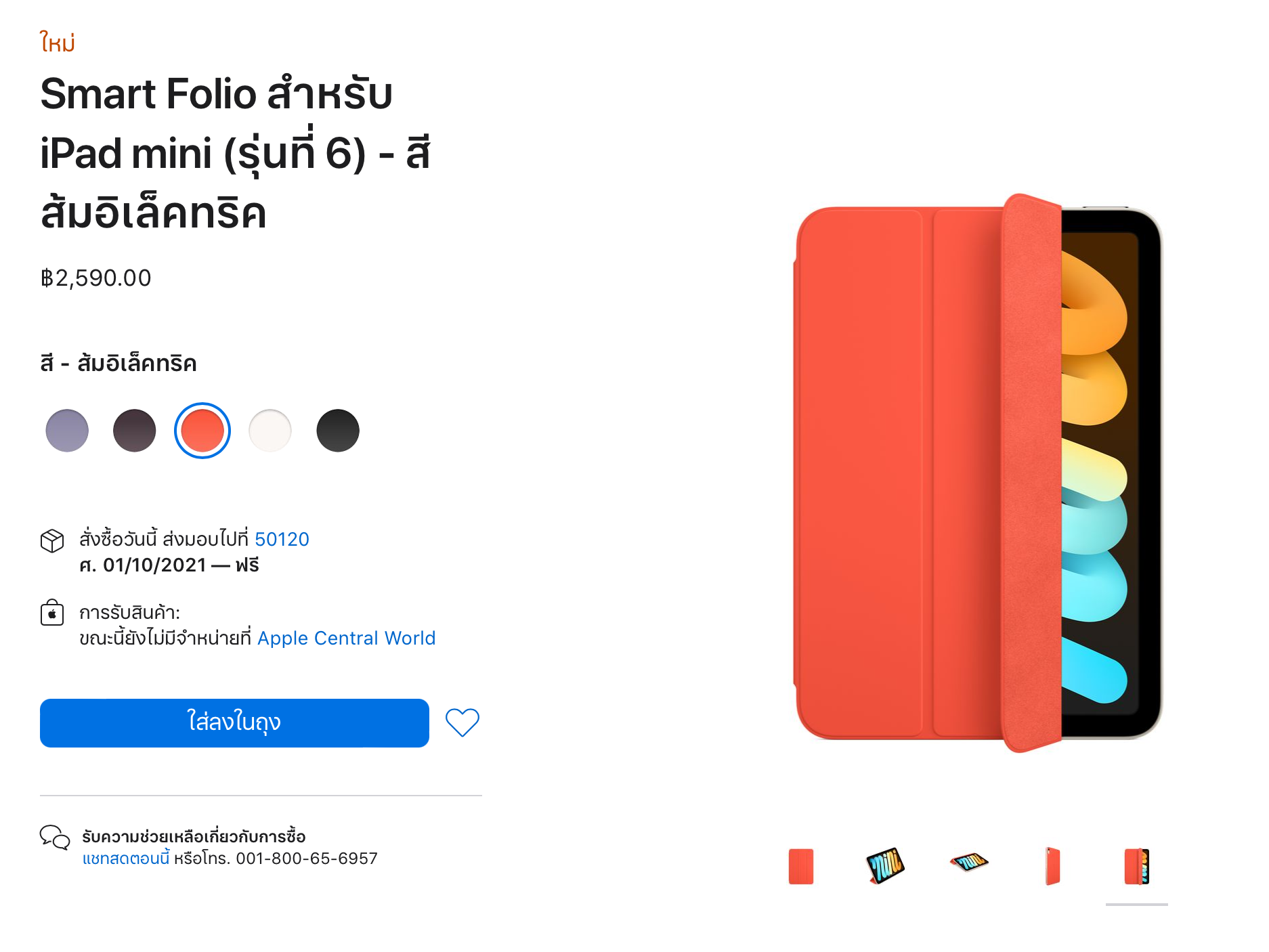Show fourth thumbnail of folio side view
The width and height of the screenshot is (1269, 952).
pos(1052,866)
